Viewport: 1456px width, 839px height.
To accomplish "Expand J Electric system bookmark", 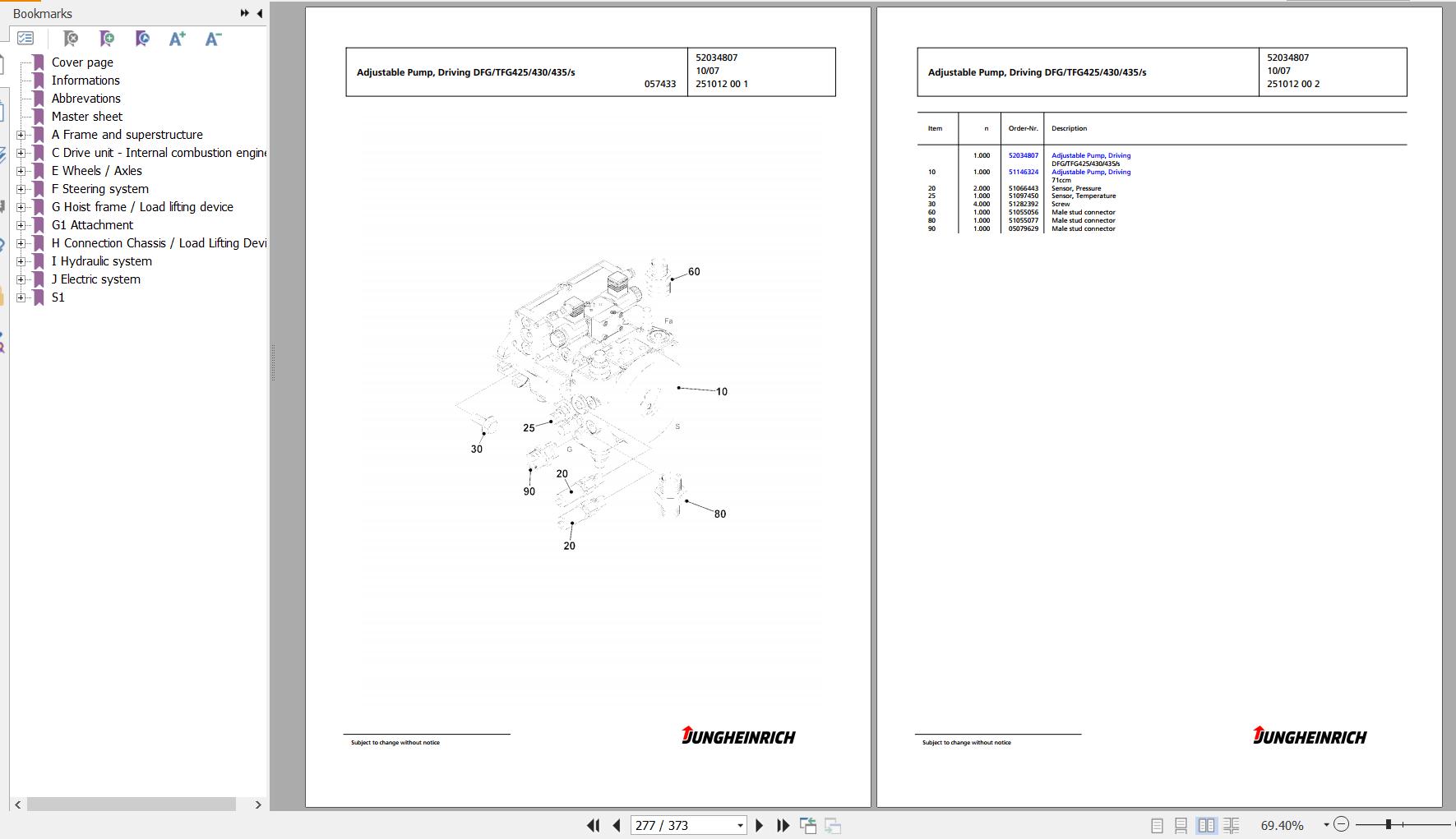I will pyautogui.click(x=21, y=279).
